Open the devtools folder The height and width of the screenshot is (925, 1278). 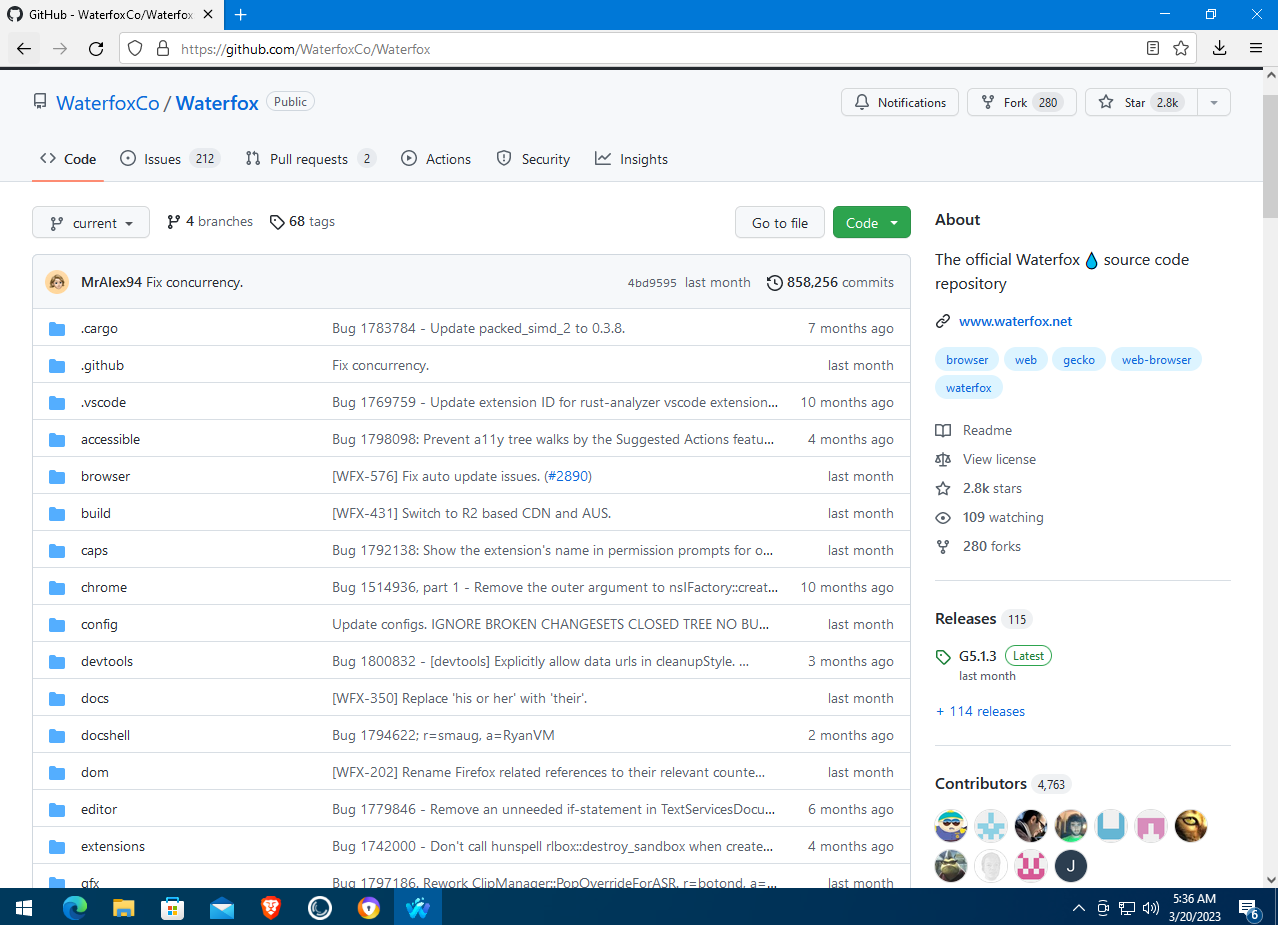coord(107,661)
